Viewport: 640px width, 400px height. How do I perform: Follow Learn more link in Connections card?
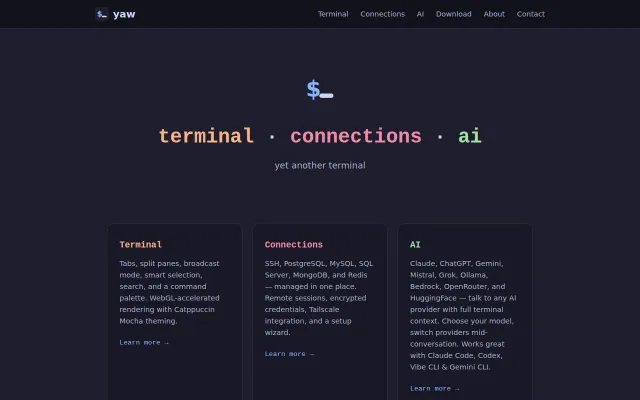click(289, 354)
